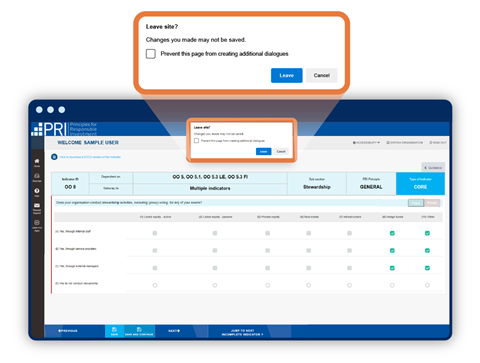Viewport: 480px width, 363px height.
Task: Click Cancel in the enlarged dialog
Action: (322, 75)
